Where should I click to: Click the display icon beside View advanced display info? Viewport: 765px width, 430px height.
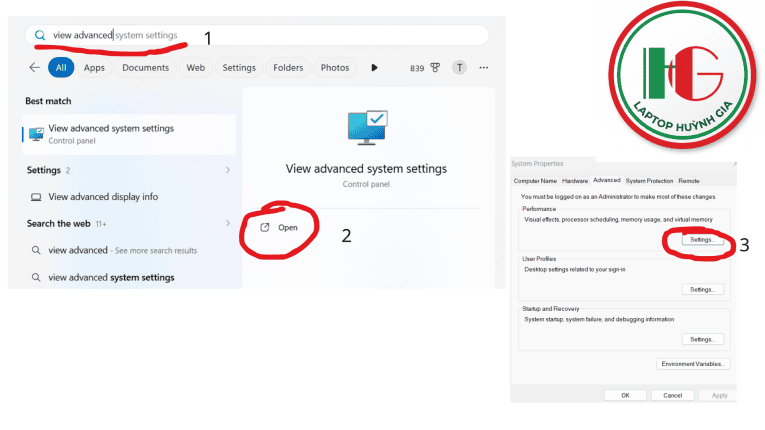36,197
